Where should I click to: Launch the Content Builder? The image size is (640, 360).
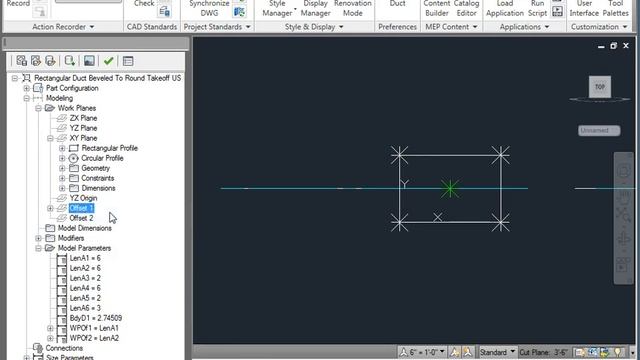[436, 8]
